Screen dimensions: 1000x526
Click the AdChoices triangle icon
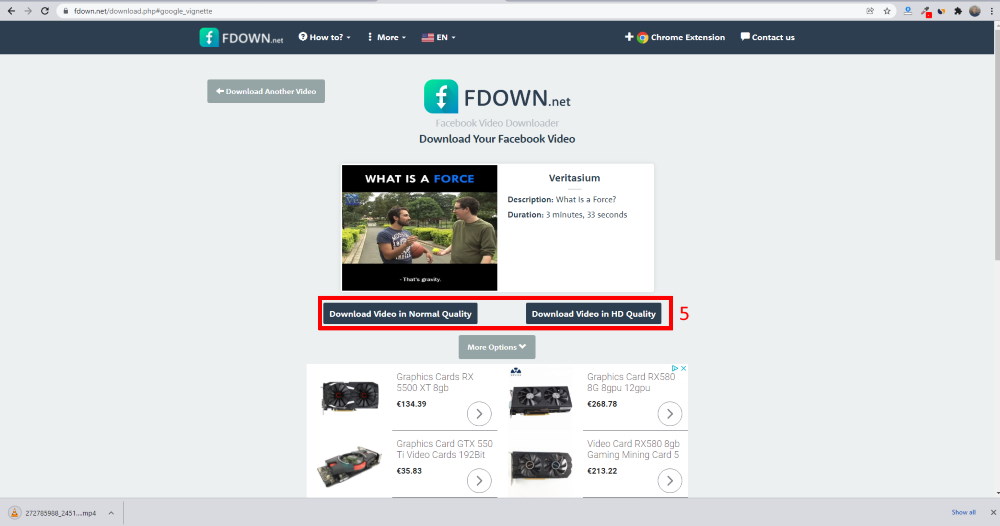tap(675, 369)
